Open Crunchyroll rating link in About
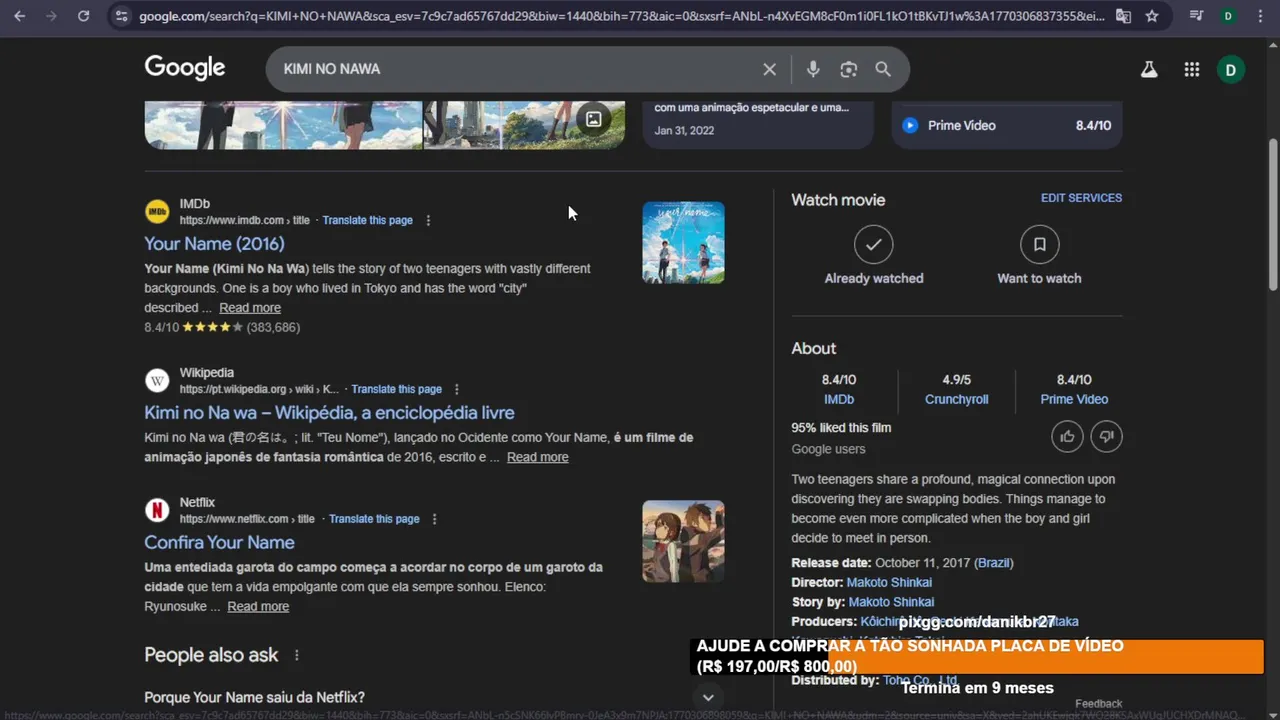 [x=956, y=399]
